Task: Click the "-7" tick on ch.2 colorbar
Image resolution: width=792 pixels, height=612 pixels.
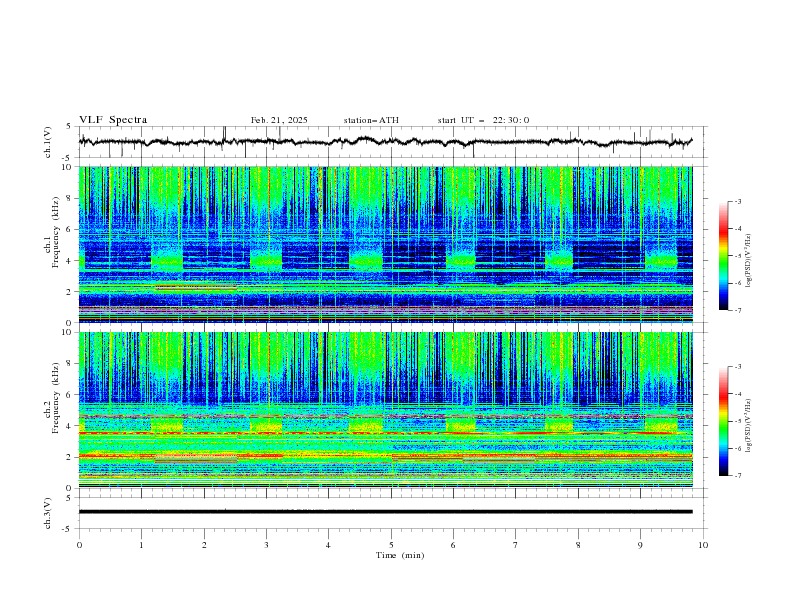Action: [x=737, y=476]
